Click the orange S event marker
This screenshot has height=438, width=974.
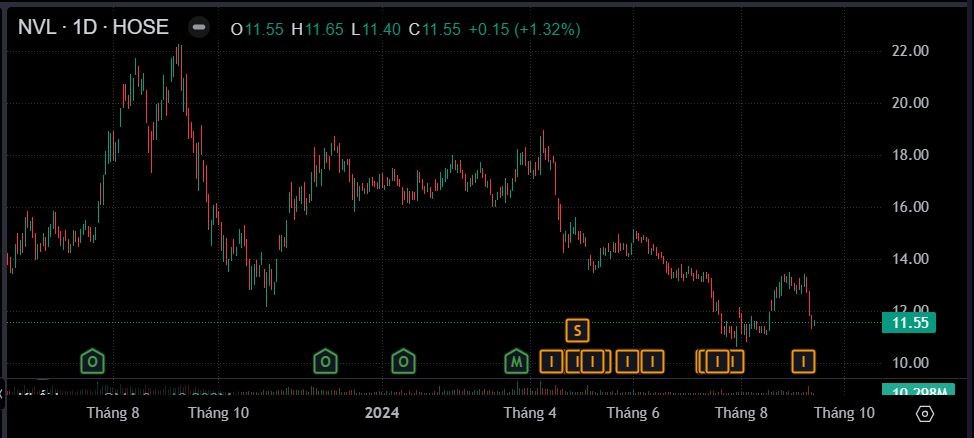point(577,328)
